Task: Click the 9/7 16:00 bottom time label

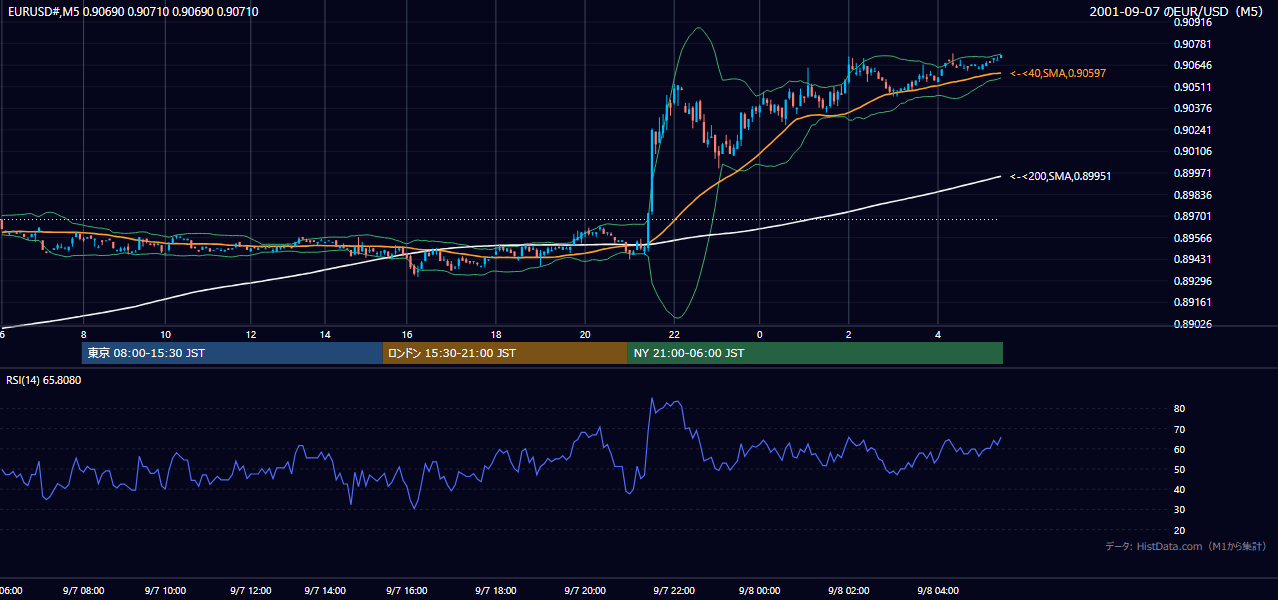Action: pyautogui.click(x=408, y=591)
